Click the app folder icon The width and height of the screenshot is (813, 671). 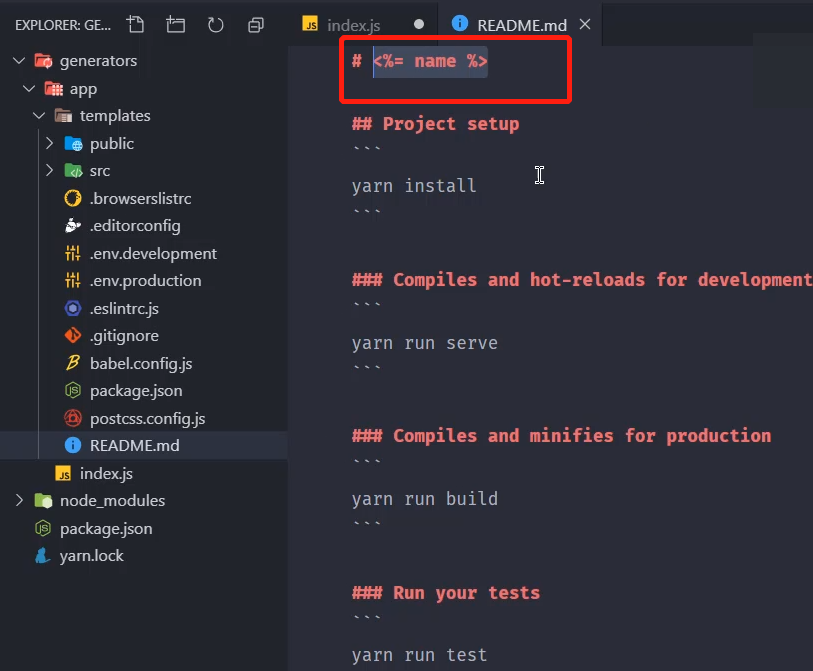[53, 89]
